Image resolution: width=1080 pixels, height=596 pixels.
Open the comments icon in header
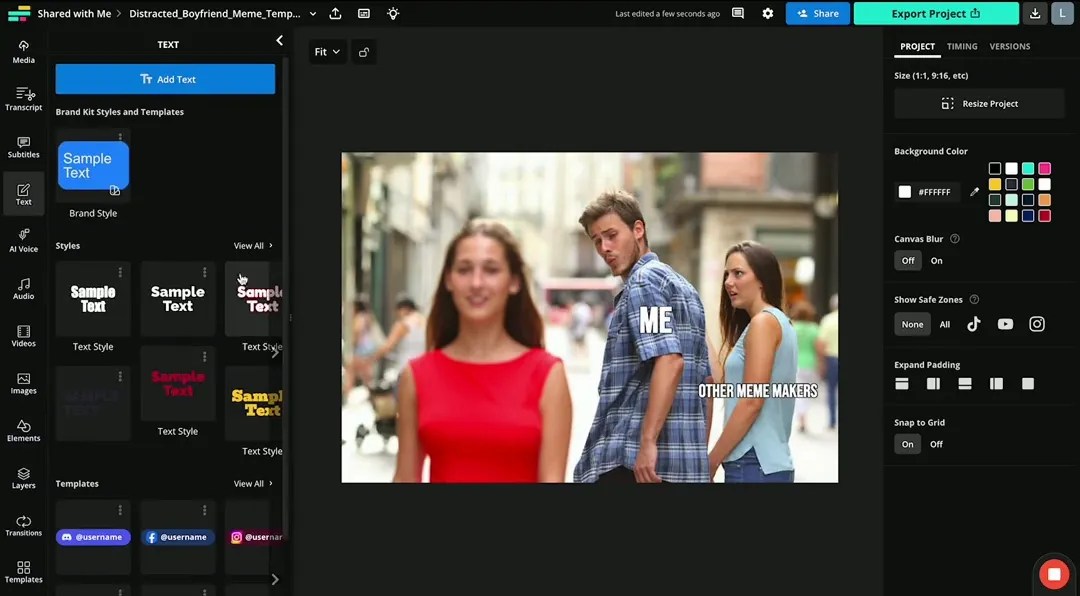(x=738, y=13)
